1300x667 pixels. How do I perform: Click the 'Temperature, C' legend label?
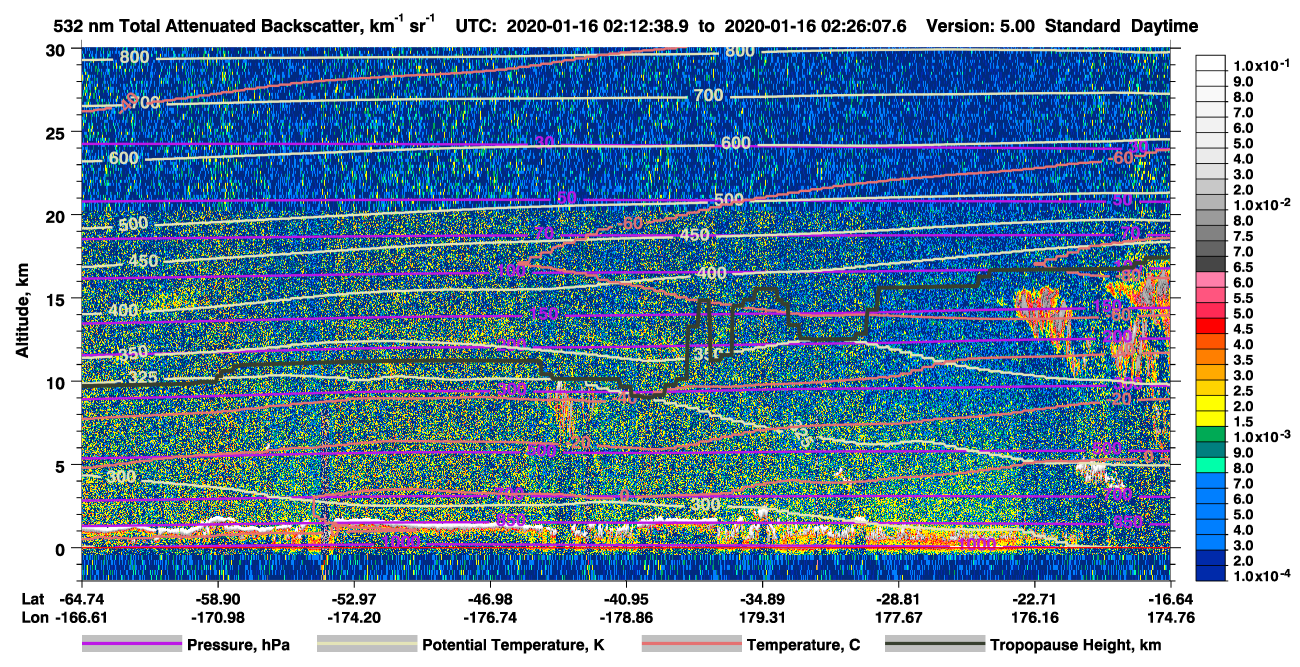(x=803, y=646)
